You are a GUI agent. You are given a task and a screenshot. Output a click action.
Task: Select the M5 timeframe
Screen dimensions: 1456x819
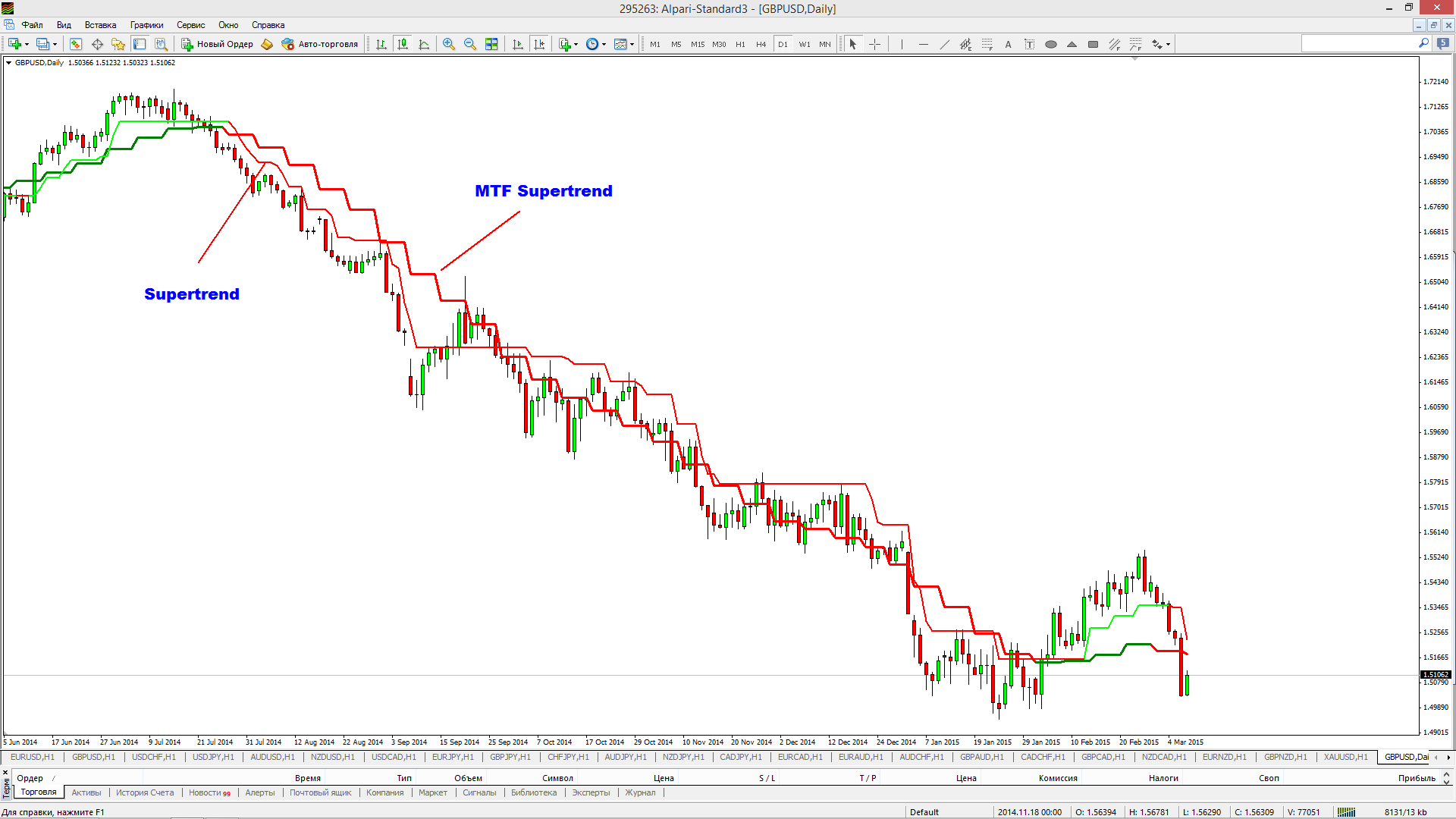676,44
